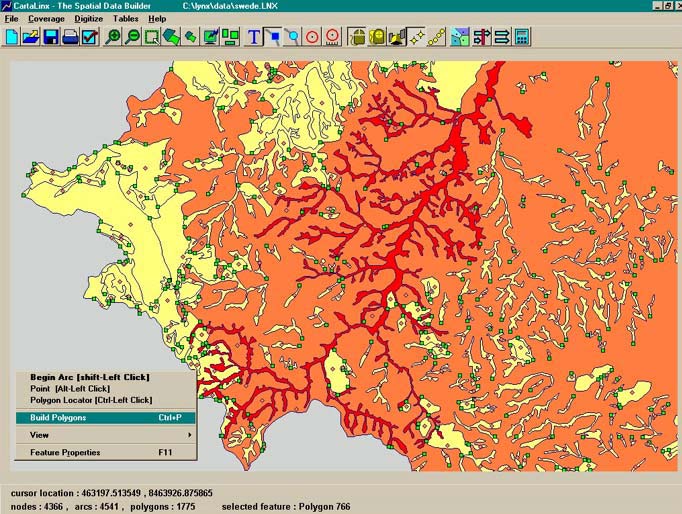Print the map with the printer icon

(x=70, y=37)
